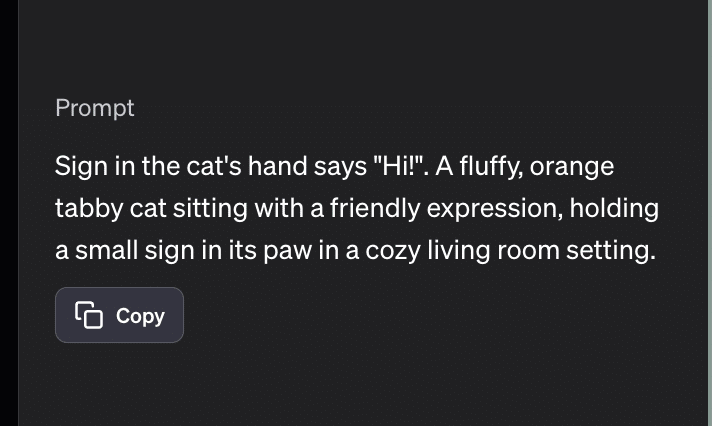Click the word "fluffy" in the prompt
This screenshot has width=712, height=426.
point(486,165)
